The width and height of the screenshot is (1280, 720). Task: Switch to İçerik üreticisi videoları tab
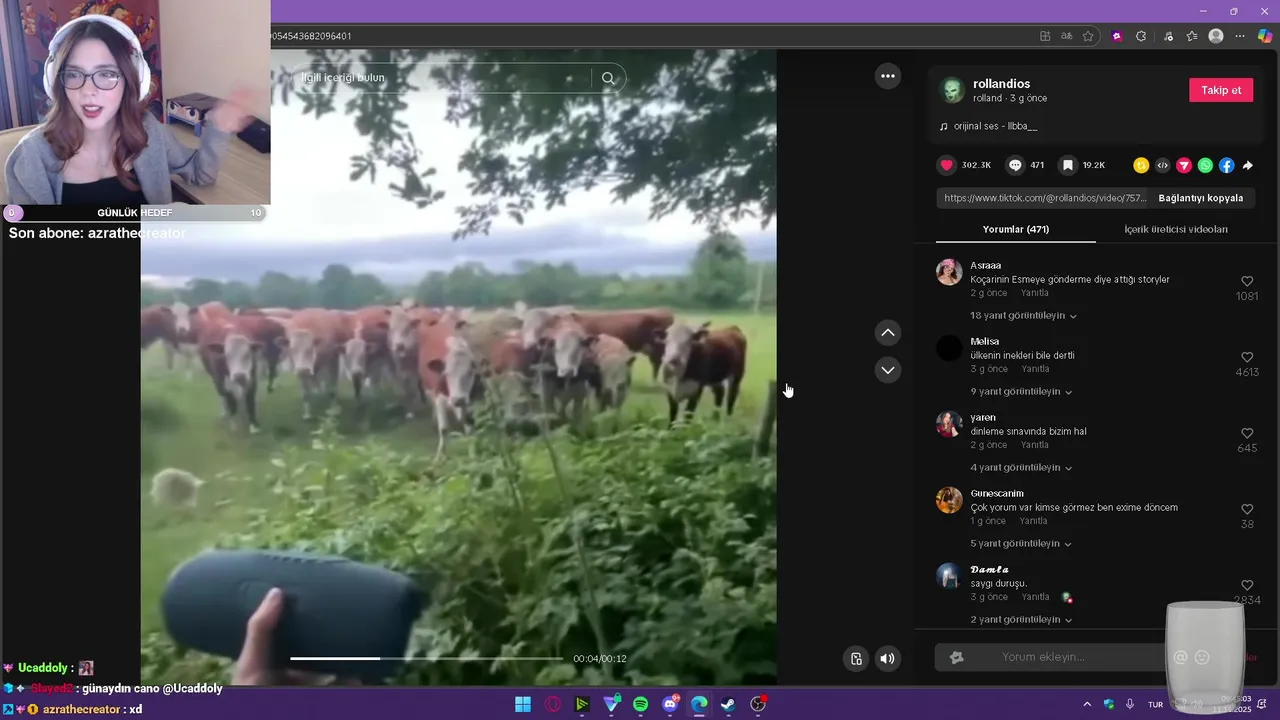1175,229
